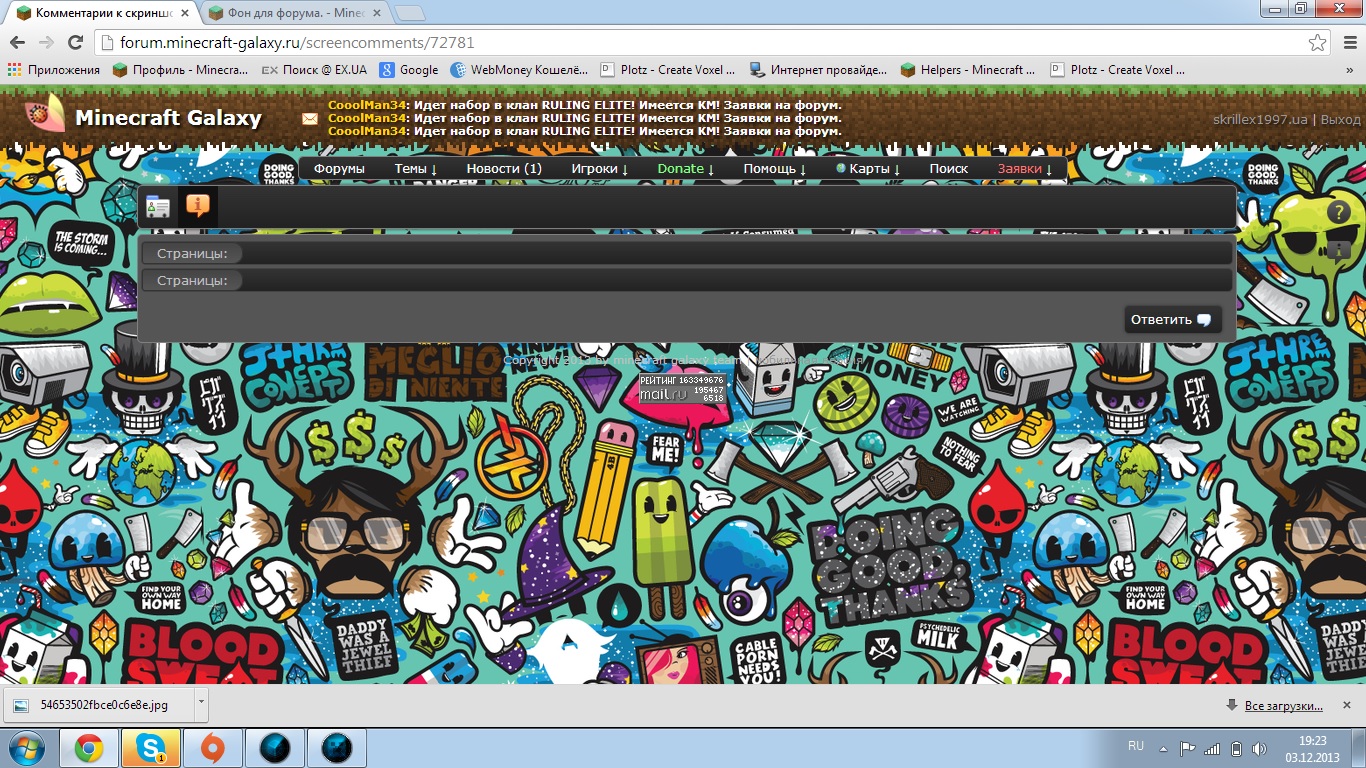Open the Chrome menu hamburger icon
The height and width of the screenshot is (768, 1366).
pyautogui.click(x=1347, y=43)
